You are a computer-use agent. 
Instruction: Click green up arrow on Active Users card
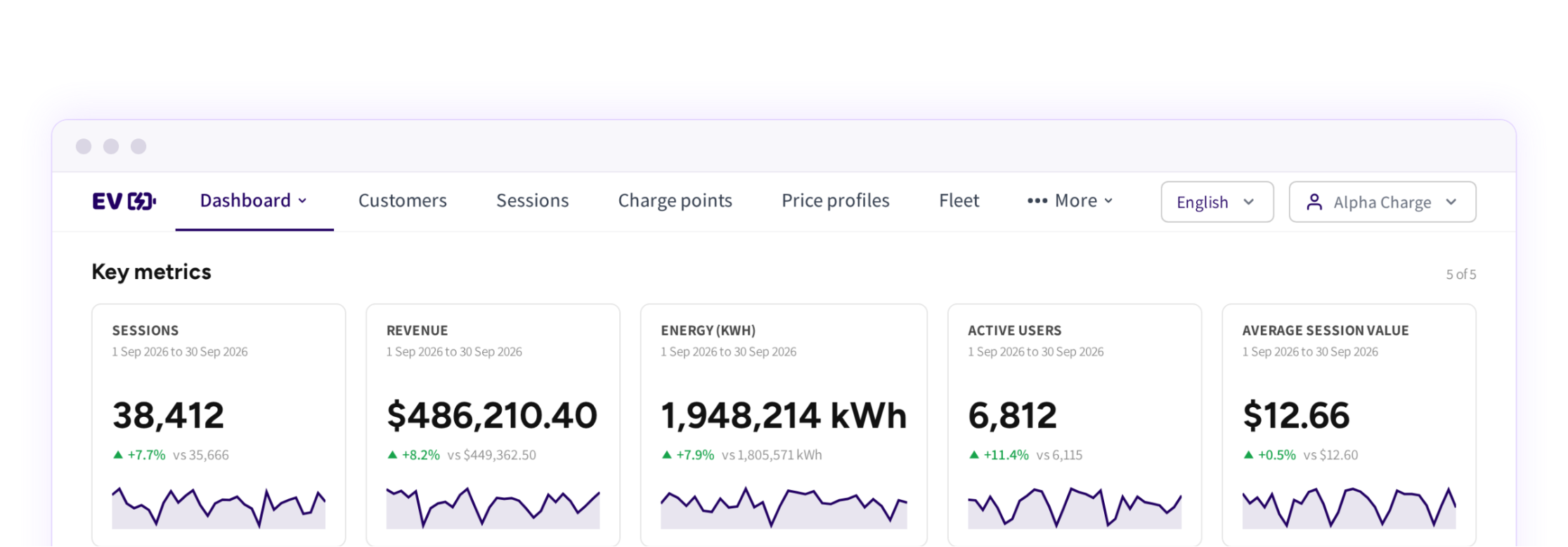973,455
